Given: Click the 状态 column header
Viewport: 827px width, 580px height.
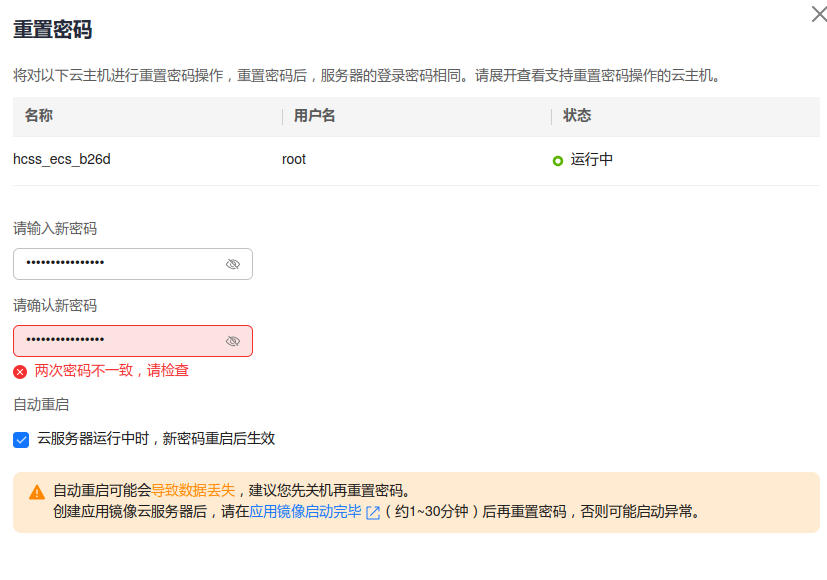Looking at the screenshot, I should 577,116.
